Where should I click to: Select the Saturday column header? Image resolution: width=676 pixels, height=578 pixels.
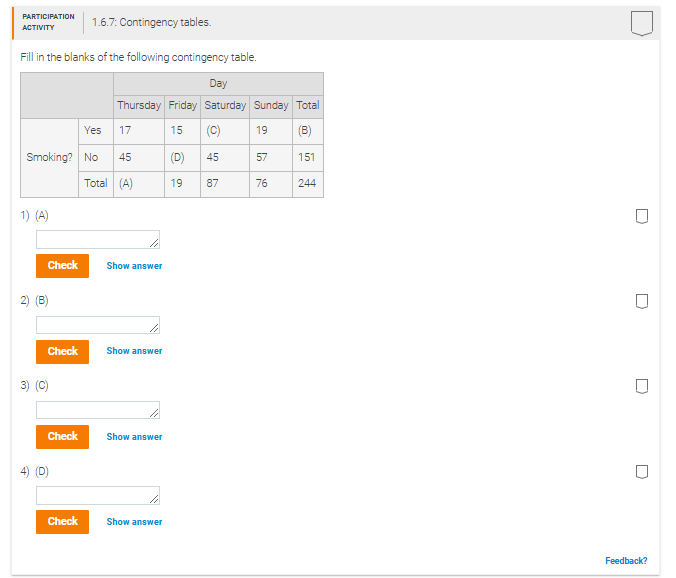click(225, 106)
